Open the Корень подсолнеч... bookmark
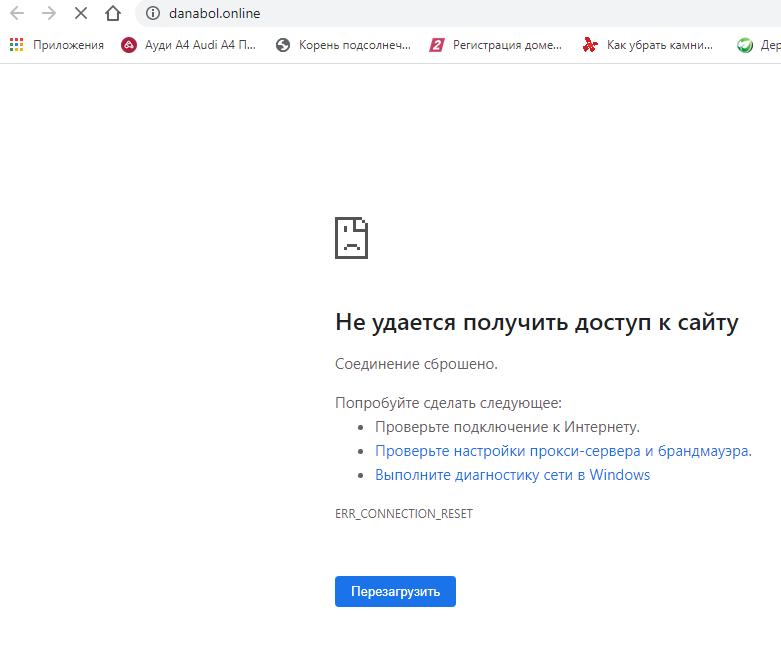 point(343,45)
